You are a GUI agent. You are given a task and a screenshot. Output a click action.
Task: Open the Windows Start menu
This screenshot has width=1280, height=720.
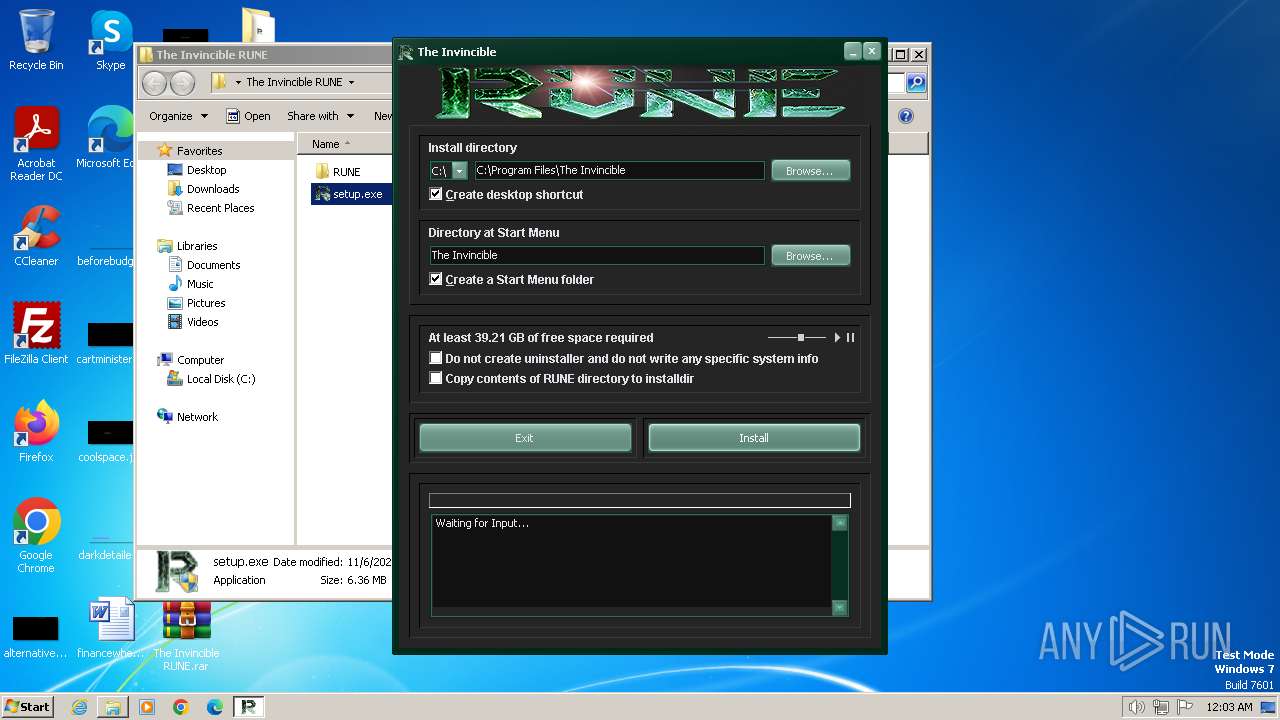coord(27,706)
